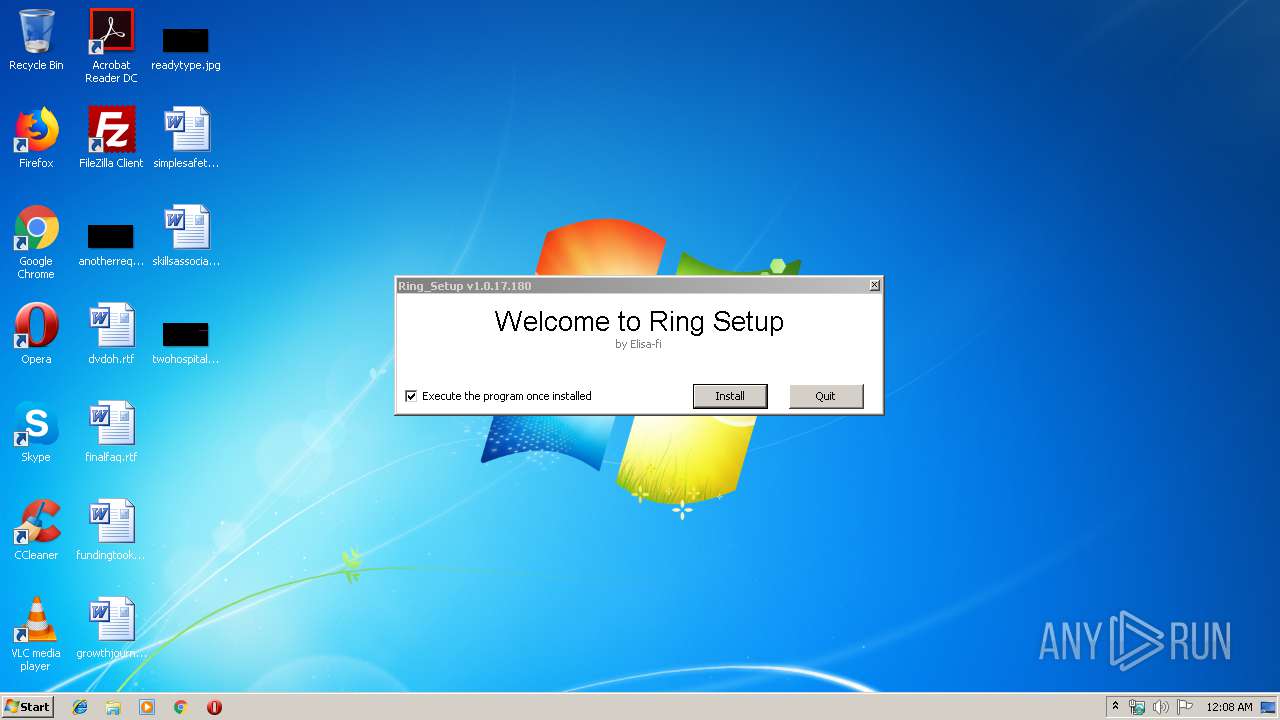Click the Show desktop button
The image size is (1280, 720).
tap(1269, 707)
